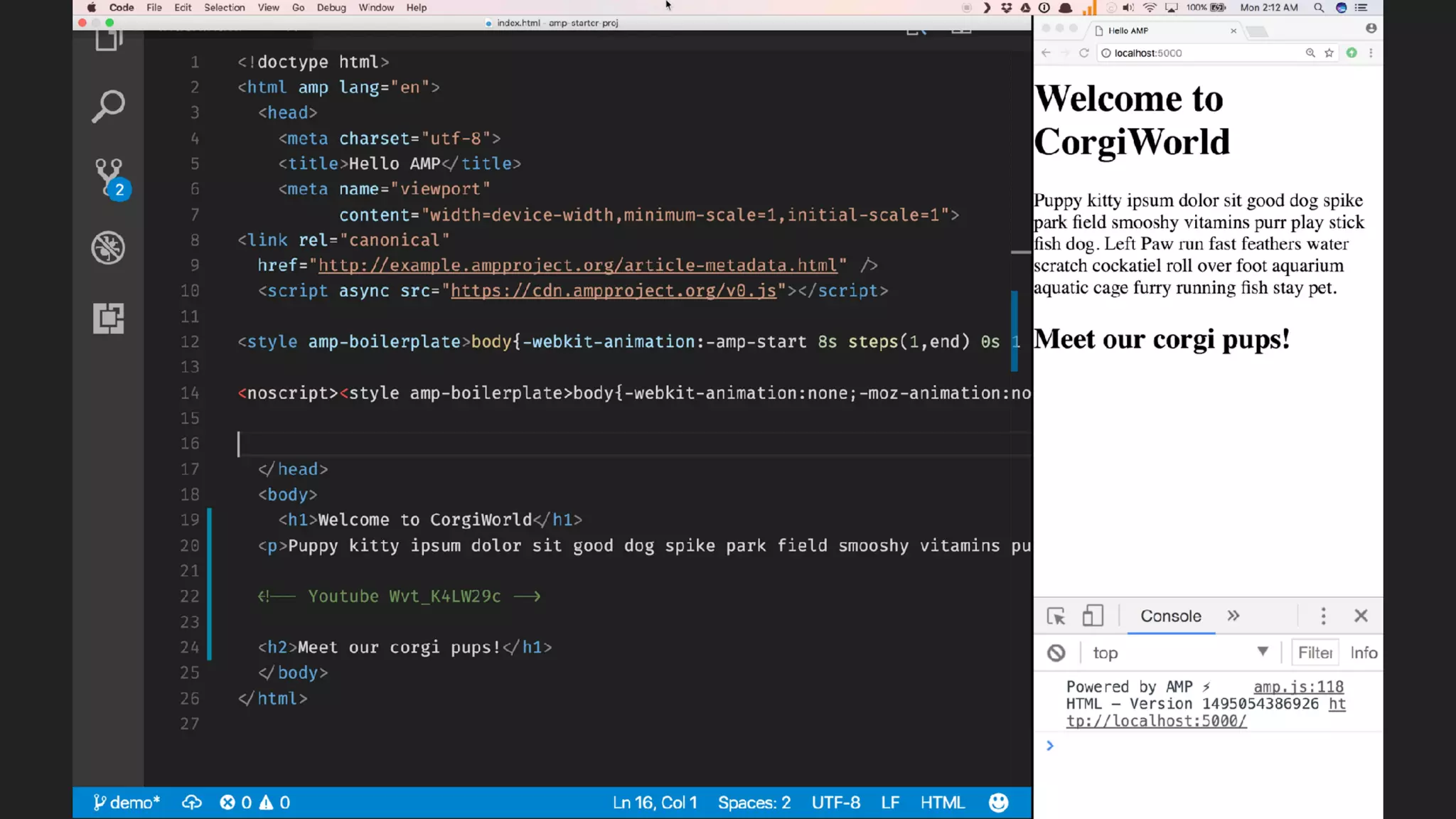Open the Extensions view icon
1456x819 pixels.
coord(108,318)
